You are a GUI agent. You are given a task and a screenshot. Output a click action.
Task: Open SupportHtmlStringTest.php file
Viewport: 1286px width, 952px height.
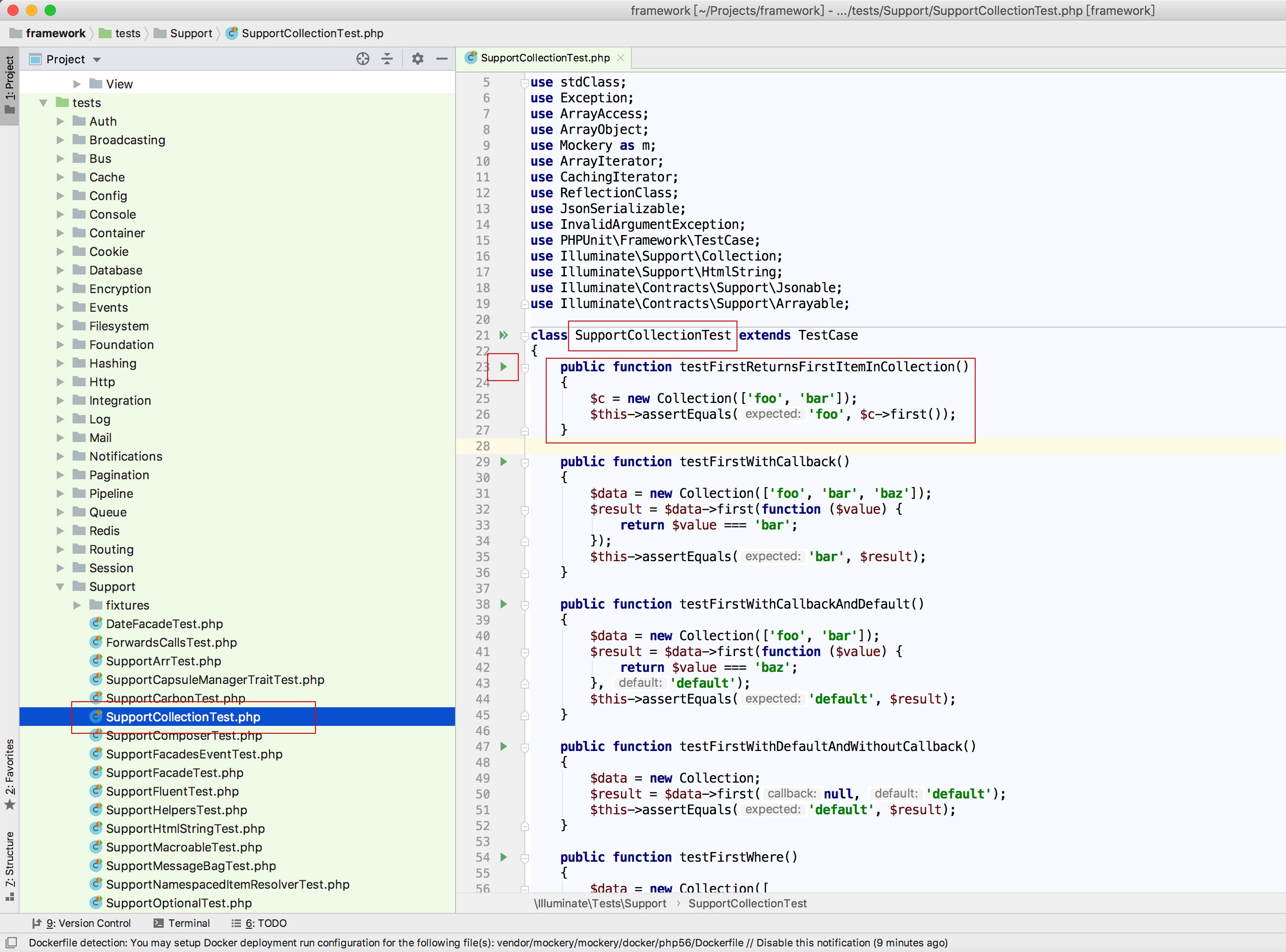click(185, 829)
